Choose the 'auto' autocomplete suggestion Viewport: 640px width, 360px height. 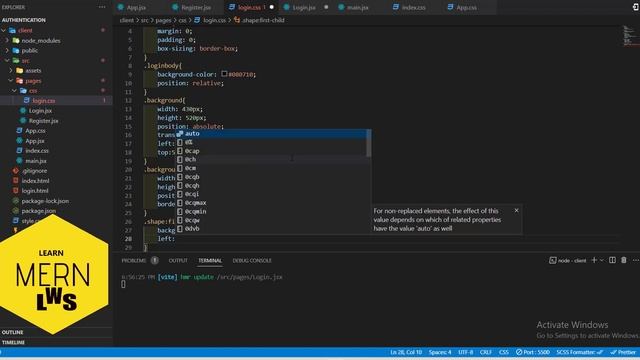pyautogui.click(x=271, y=133)
